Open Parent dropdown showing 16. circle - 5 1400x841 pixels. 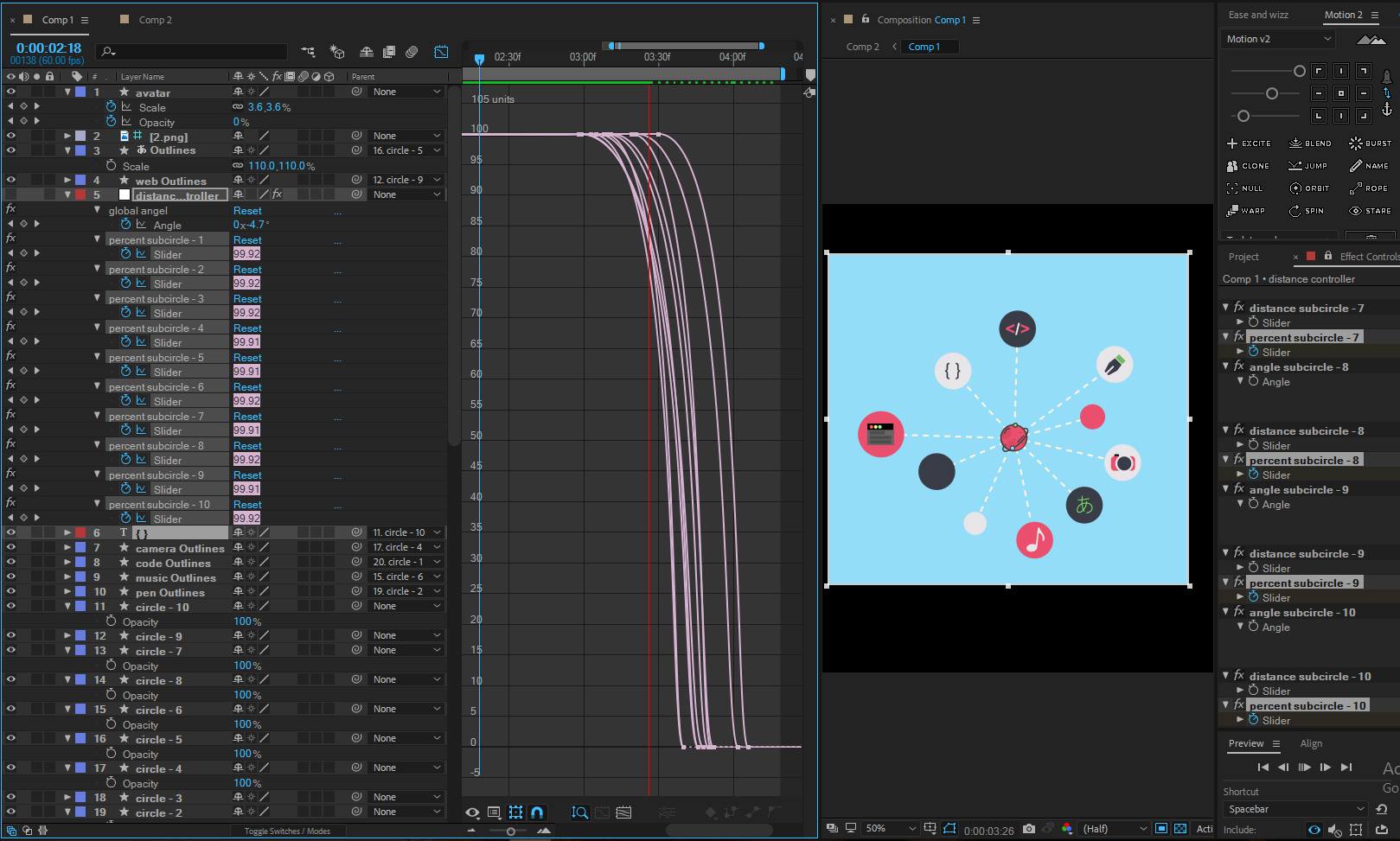point(406,150)
